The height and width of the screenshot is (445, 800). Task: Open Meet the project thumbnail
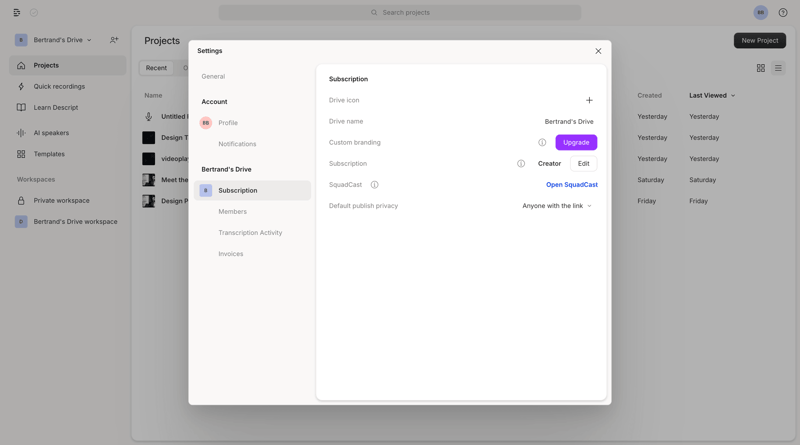tap(148, 180)
